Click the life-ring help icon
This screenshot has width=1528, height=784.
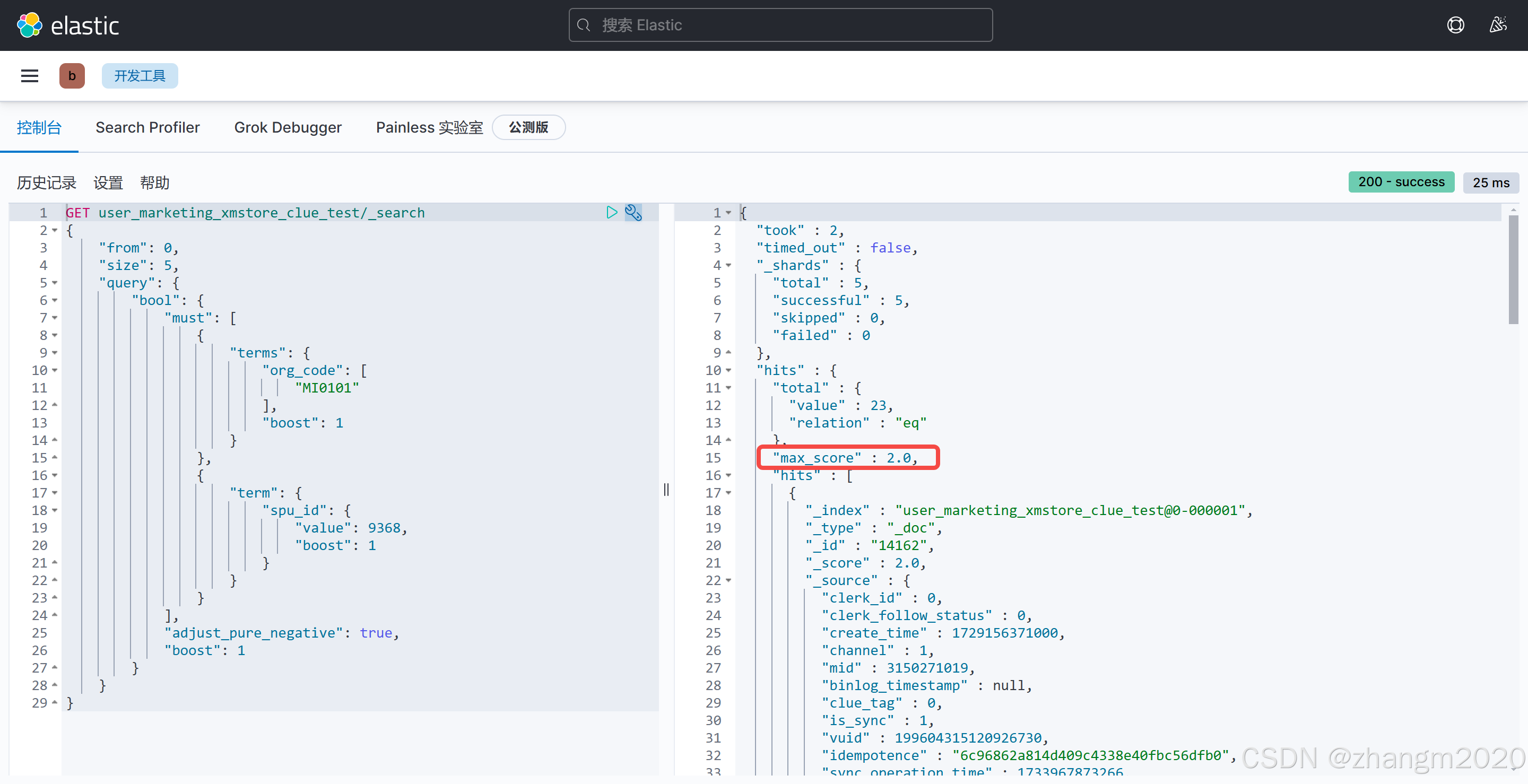(x=1456, y=25)
